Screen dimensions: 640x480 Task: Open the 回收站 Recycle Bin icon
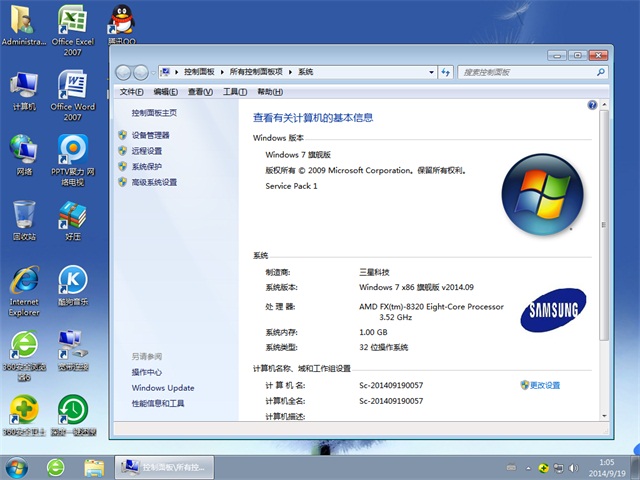[24, 217]
